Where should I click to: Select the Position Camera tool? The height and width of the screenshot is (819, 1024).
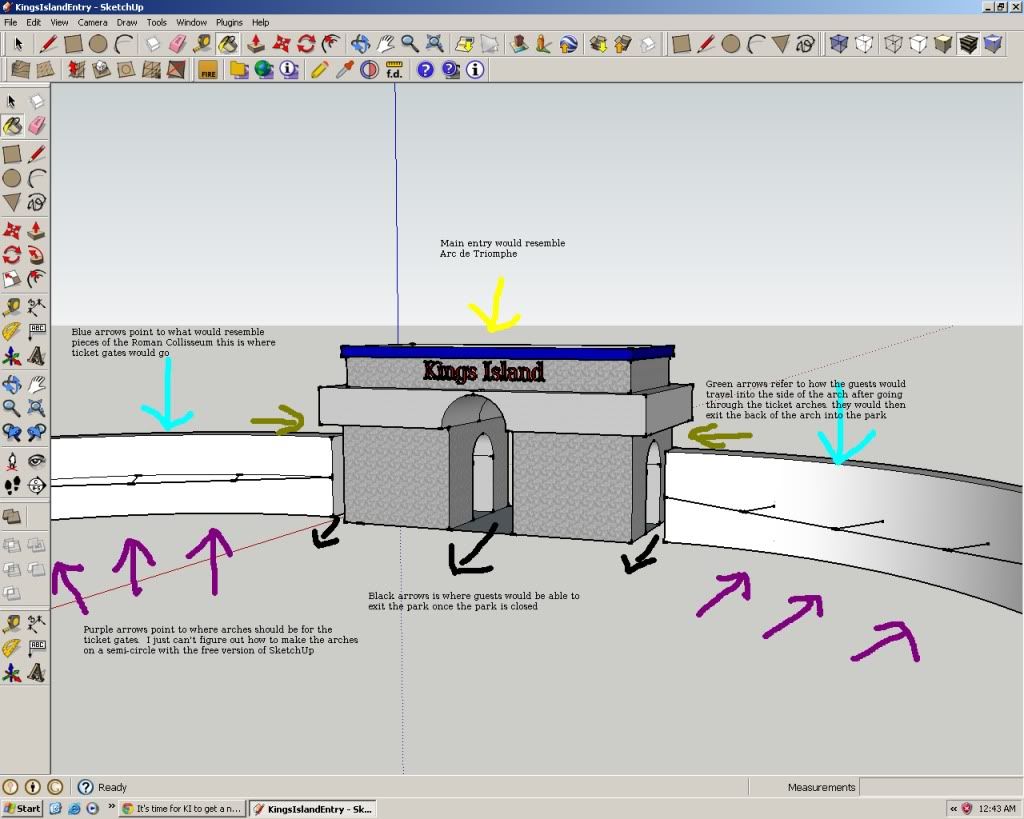coord(12,461)
